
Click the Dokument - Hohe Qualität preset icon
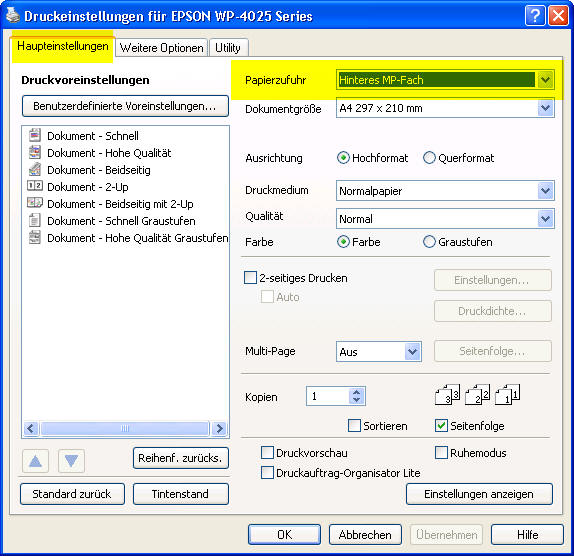tap(35, 152)
